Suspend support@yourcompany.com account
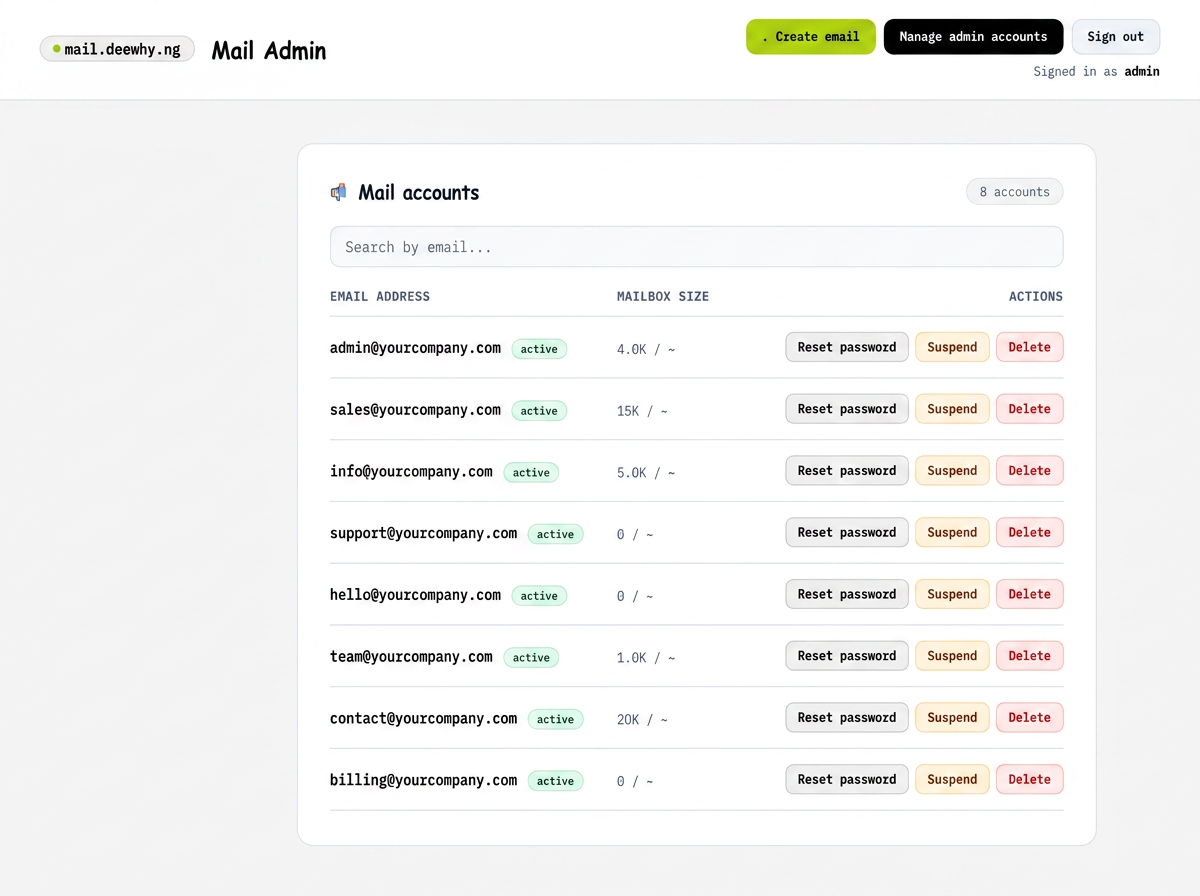1200x896 pixels. (952, 532)
